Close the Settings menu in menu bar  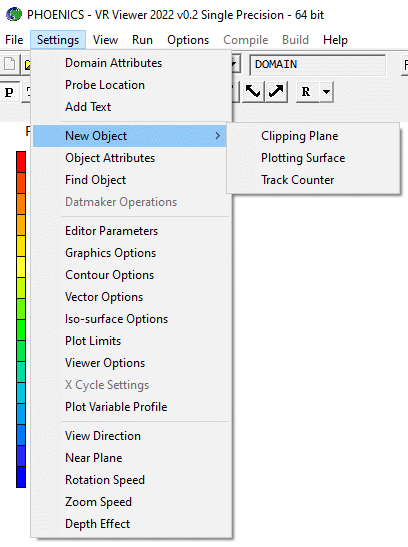coord(58,40)
